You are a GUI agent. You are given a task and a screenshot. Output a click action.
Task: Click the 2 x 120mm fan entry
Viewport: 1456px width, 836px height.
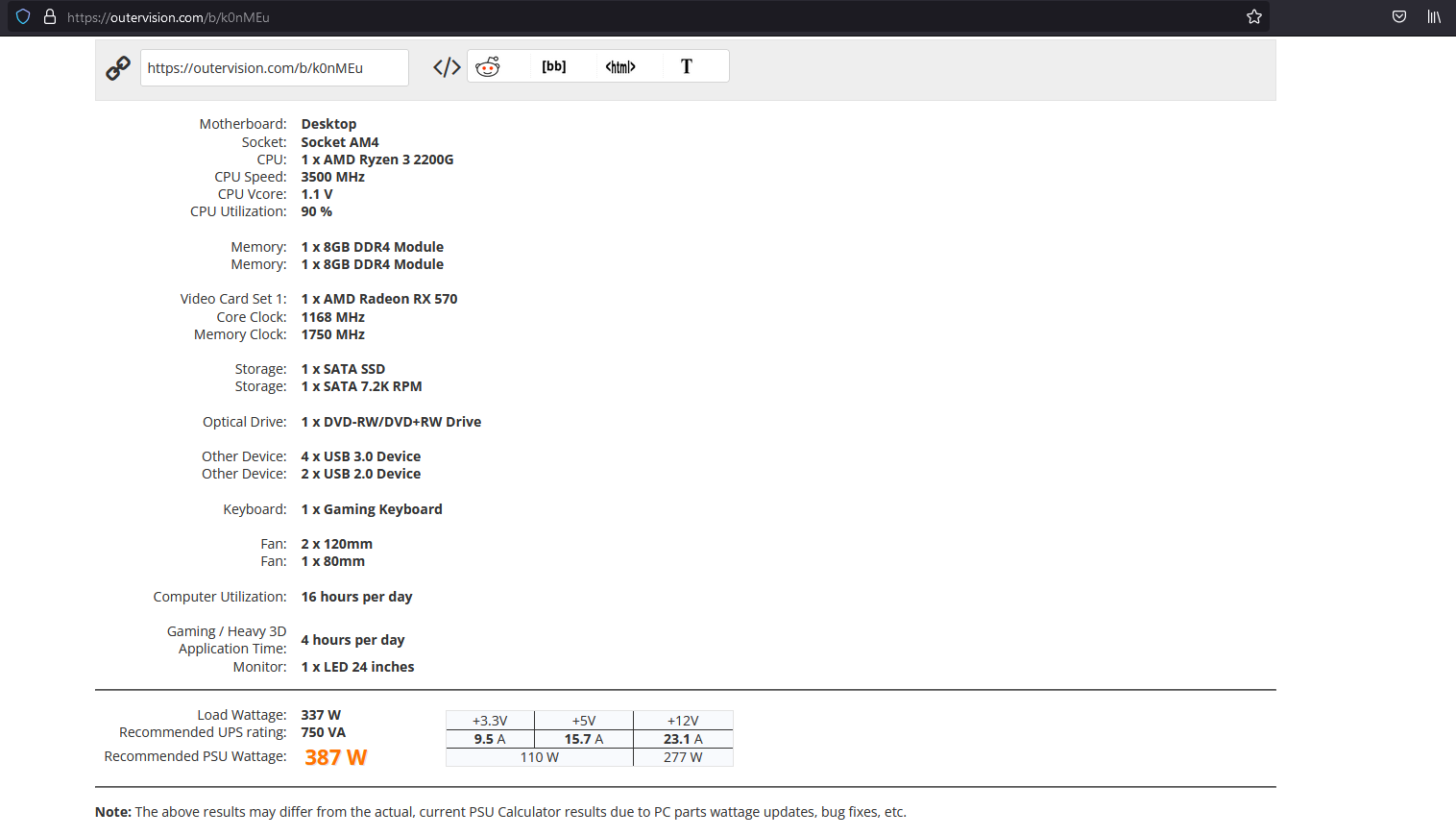pyautogui.click(x=337, y=544)
